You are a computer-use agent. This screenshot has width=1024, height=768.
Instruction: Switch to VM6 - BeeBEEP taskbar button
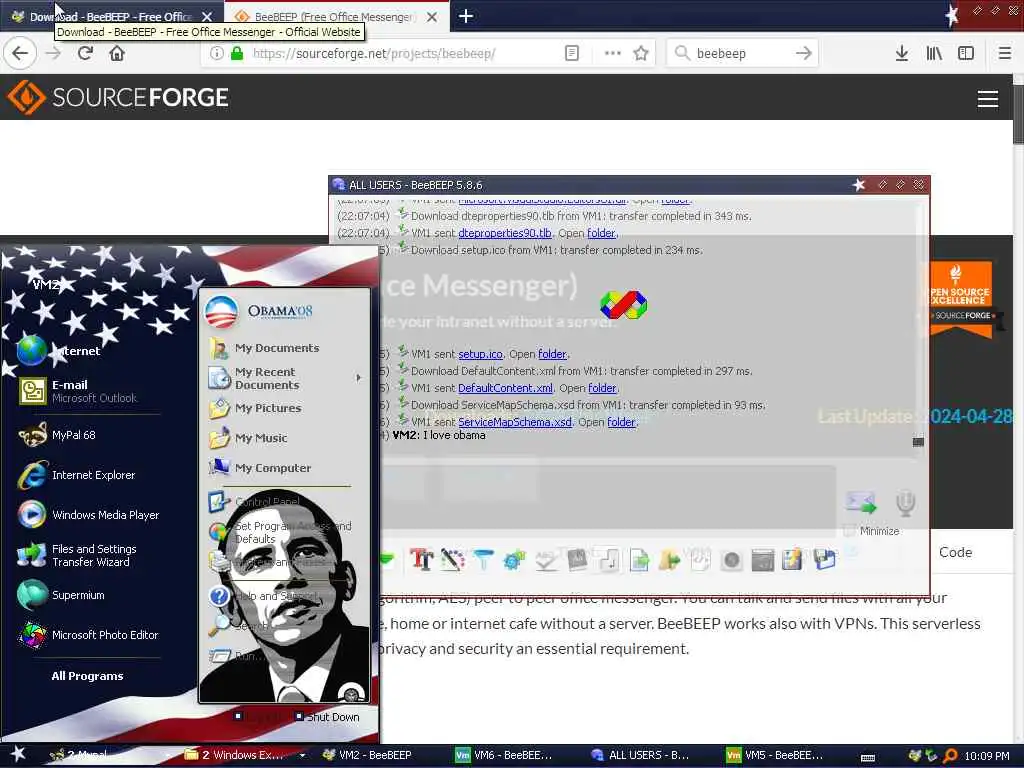(504, 756)
